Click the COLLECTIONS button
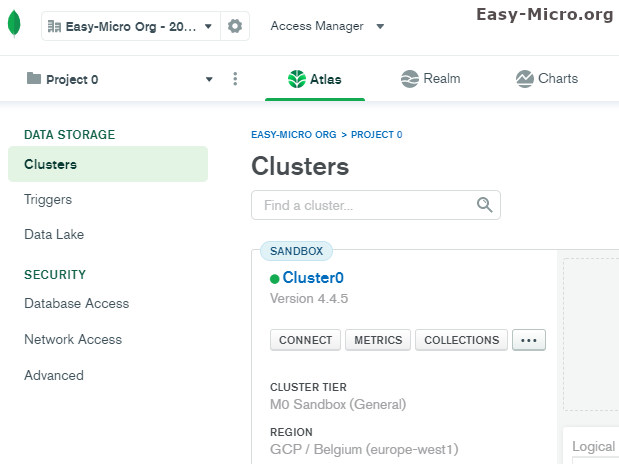The width and height of the screenshot is (619, 464). [x=461, y=340]
